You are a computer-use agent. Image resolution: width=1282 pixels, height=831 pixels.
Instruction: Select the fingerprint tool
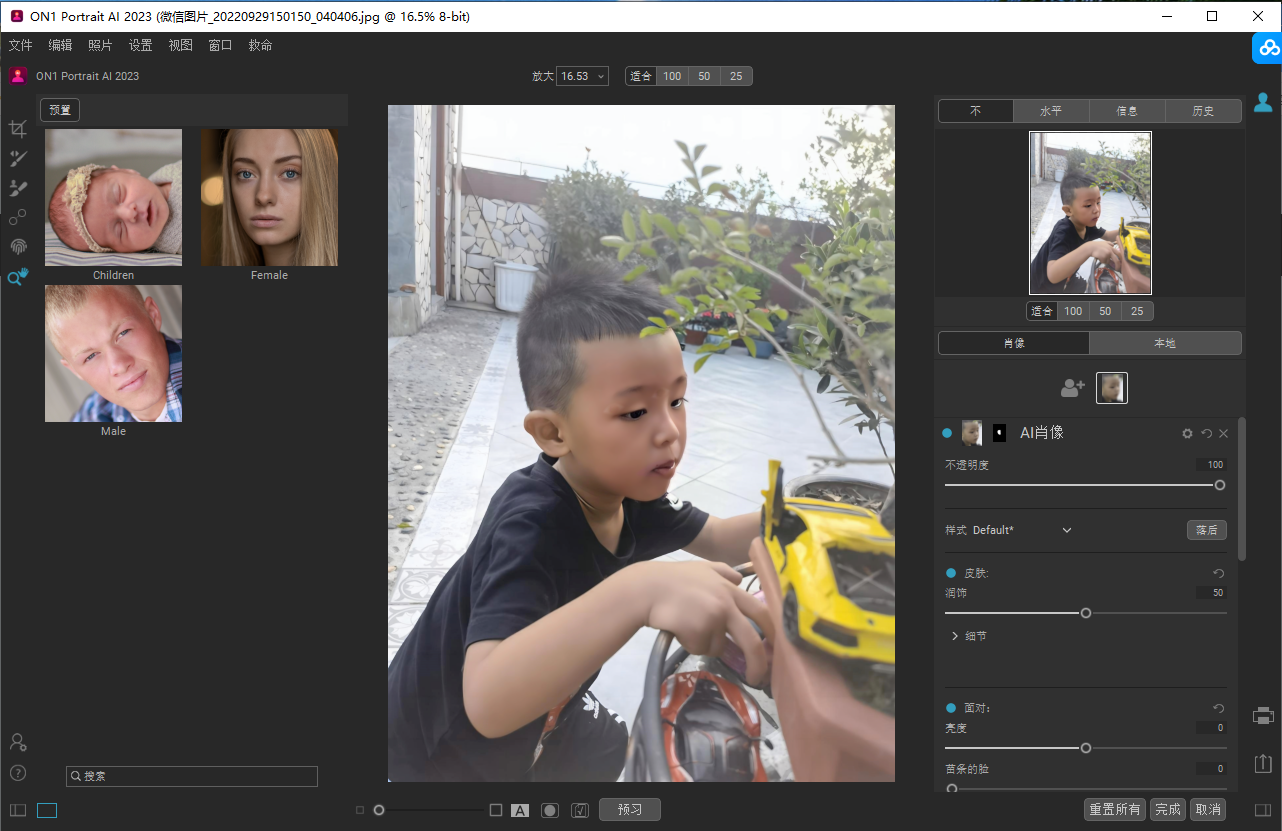(17, 247)
